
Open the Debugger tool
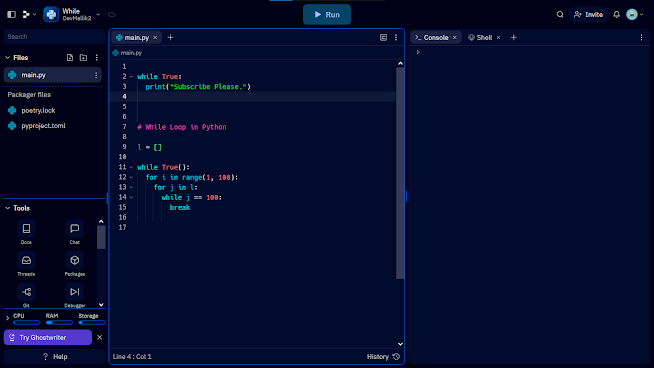tap(75, 295)
